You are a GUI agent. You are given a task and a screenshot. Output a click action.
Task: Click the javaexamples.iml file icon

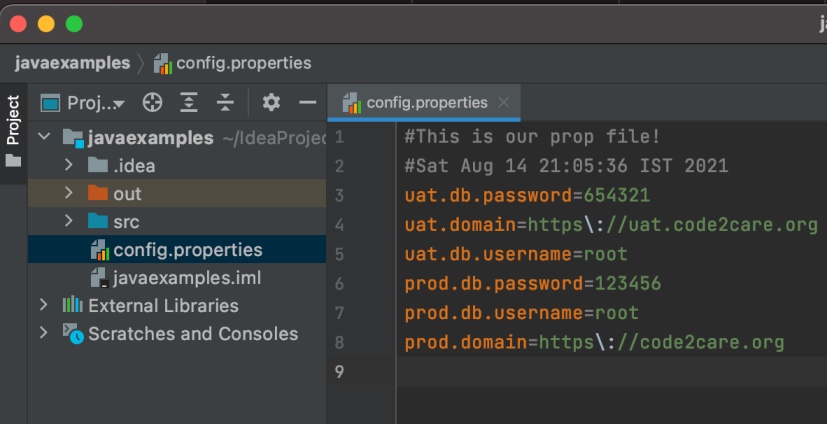point(98,277)
